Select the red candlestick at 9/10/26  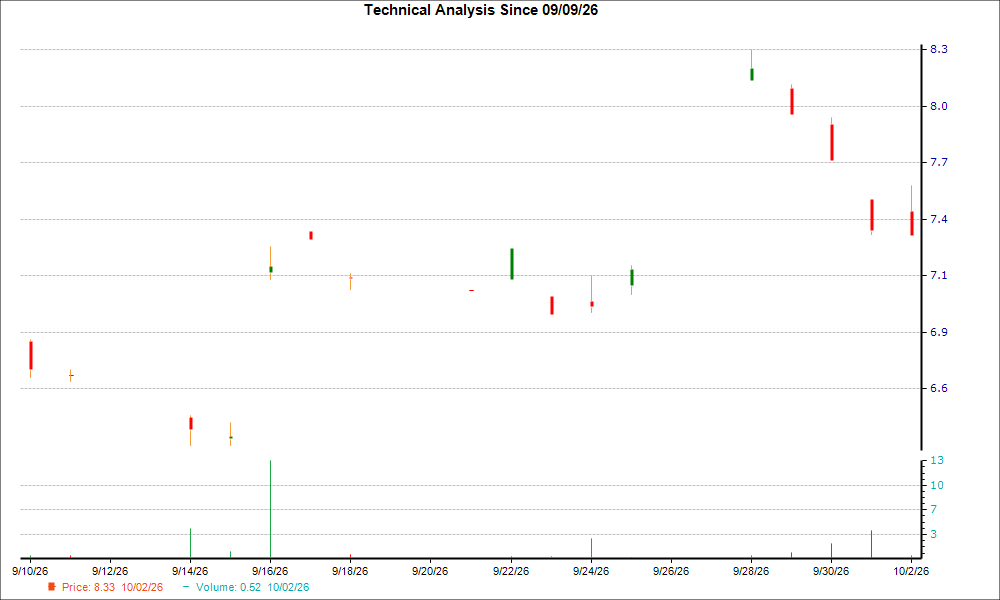[x=31, y=356]
